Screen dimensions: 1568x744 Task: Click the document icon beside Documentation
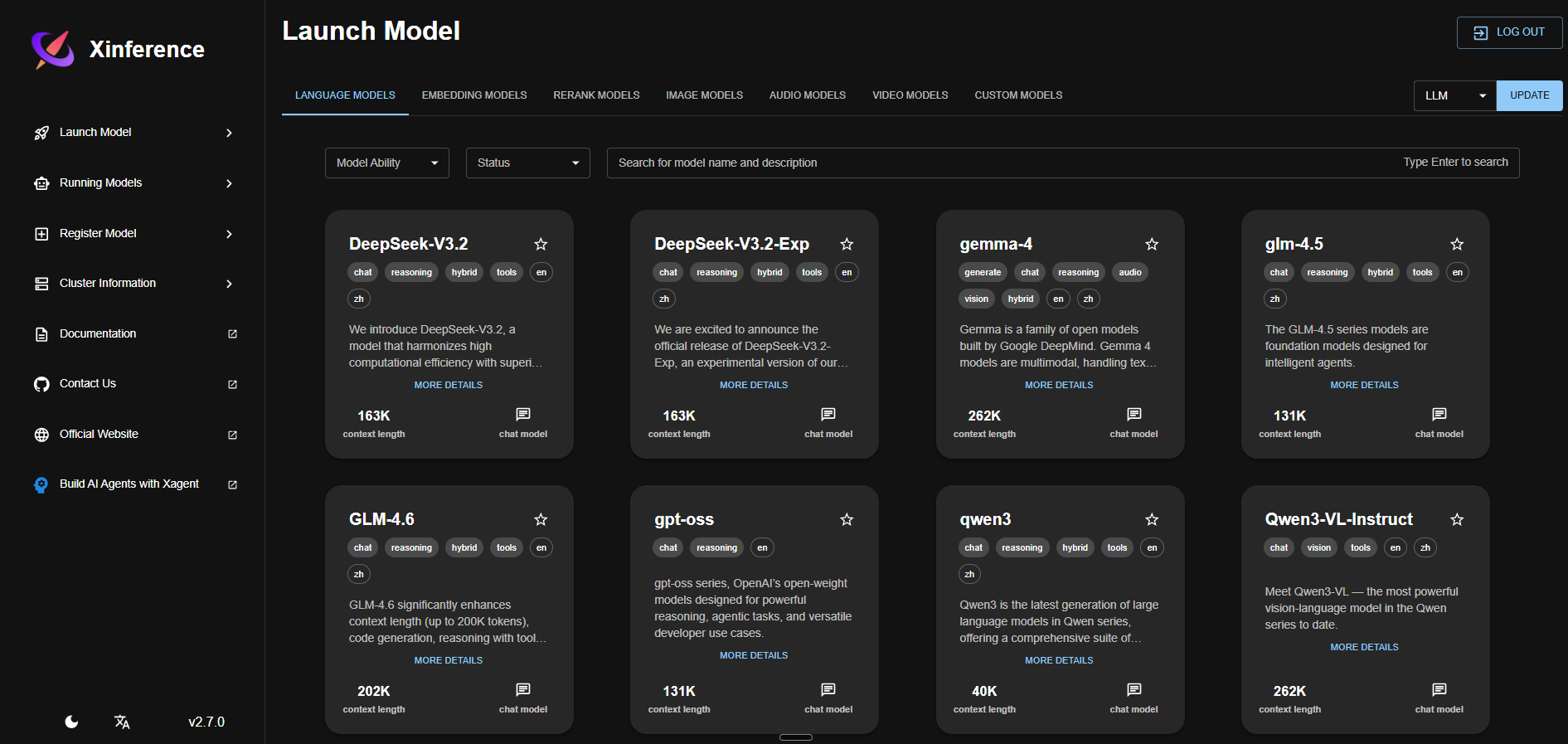[x=41, y=334]
